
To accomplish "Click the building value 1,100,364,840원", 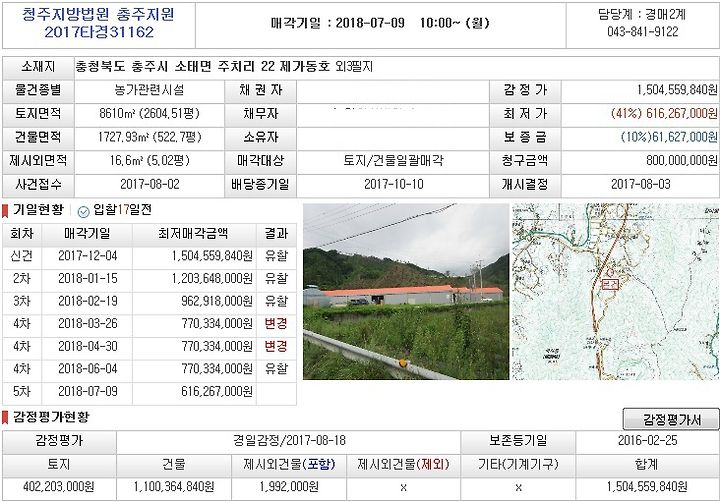I will 174,487.
